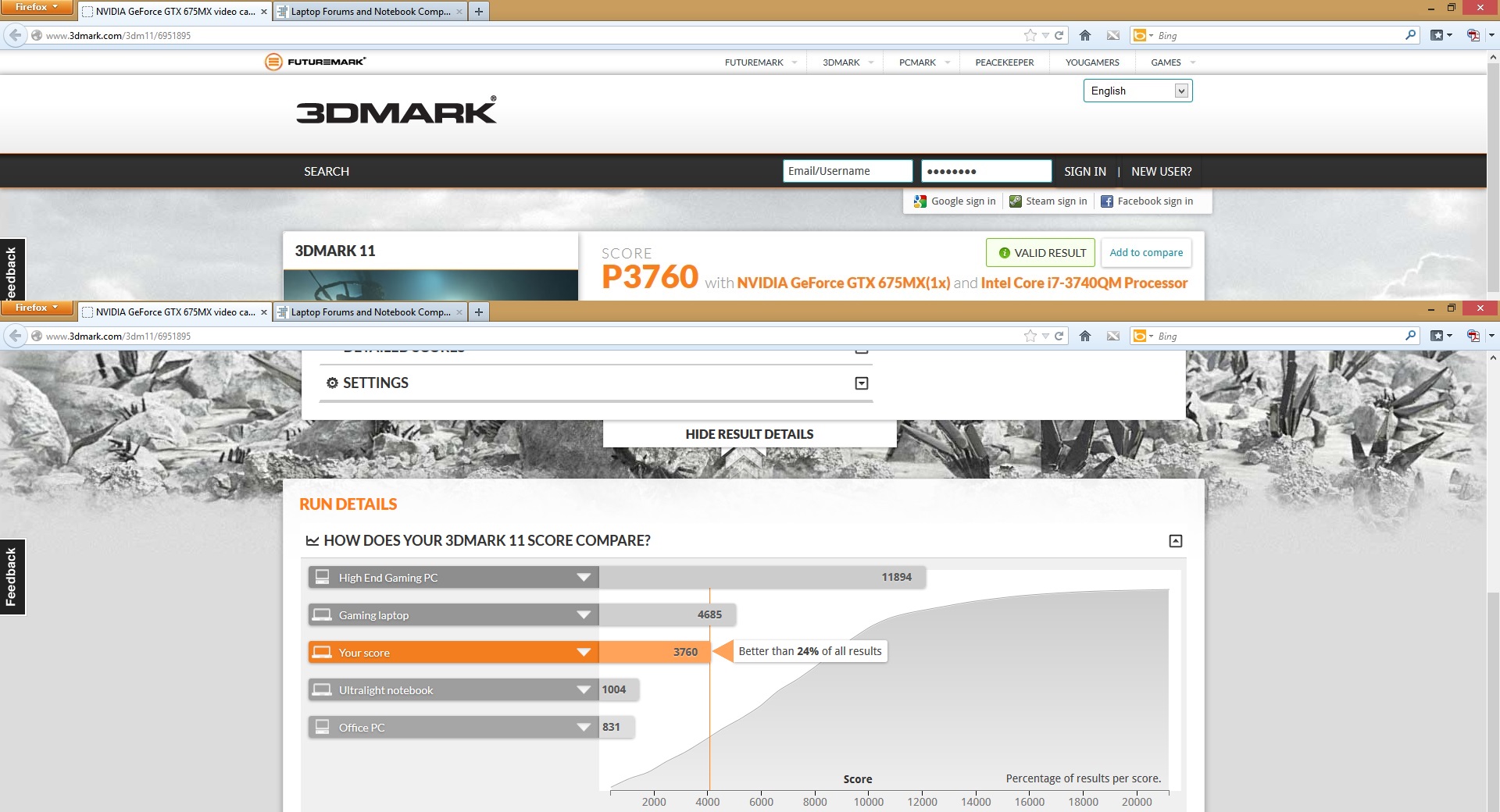Image resolution: width=1500 pixels, height=812 pixels.
Task: Collapse score comparison section
Action: (1175, 541)
